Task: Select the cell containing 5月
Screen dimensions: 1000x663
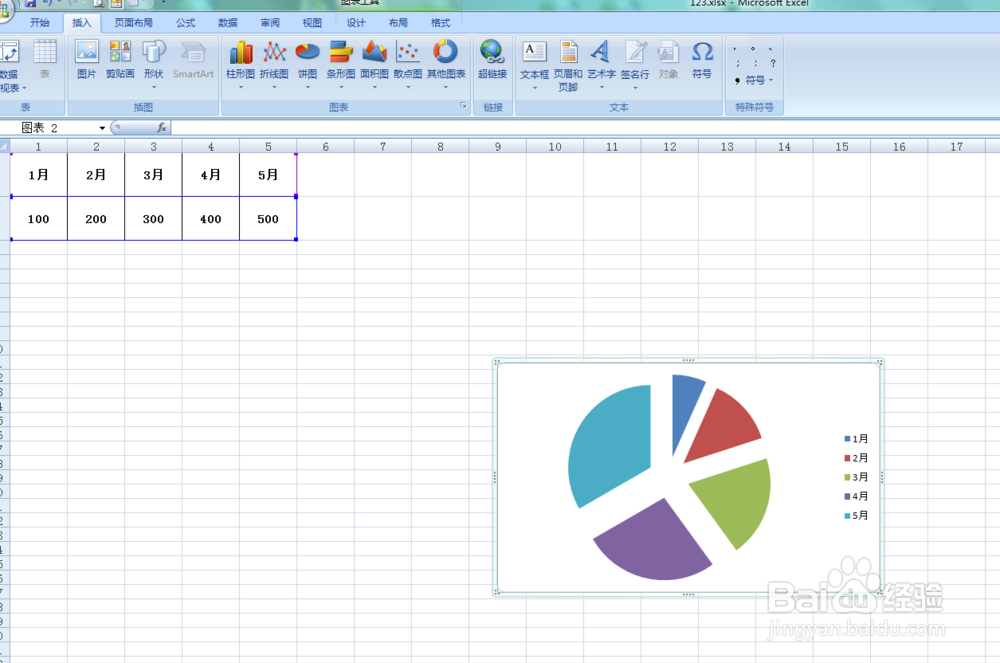Action: (x=268, y=175)
